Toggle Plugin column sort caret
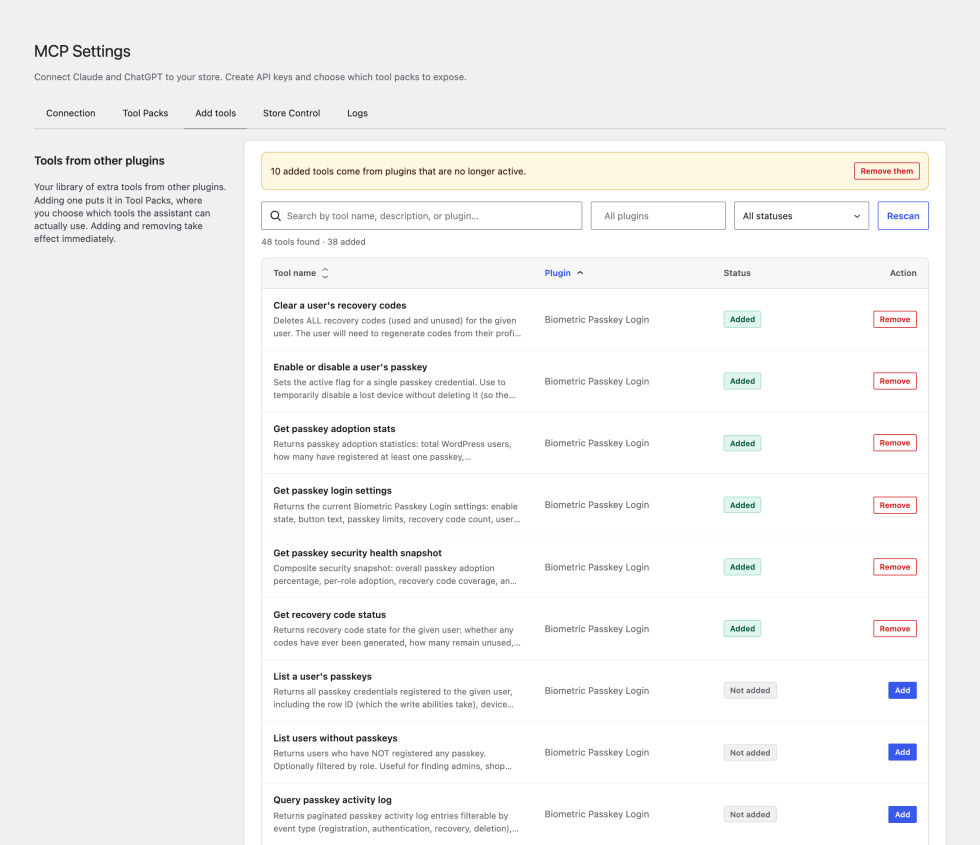The image size is (980, 845). 580,273
